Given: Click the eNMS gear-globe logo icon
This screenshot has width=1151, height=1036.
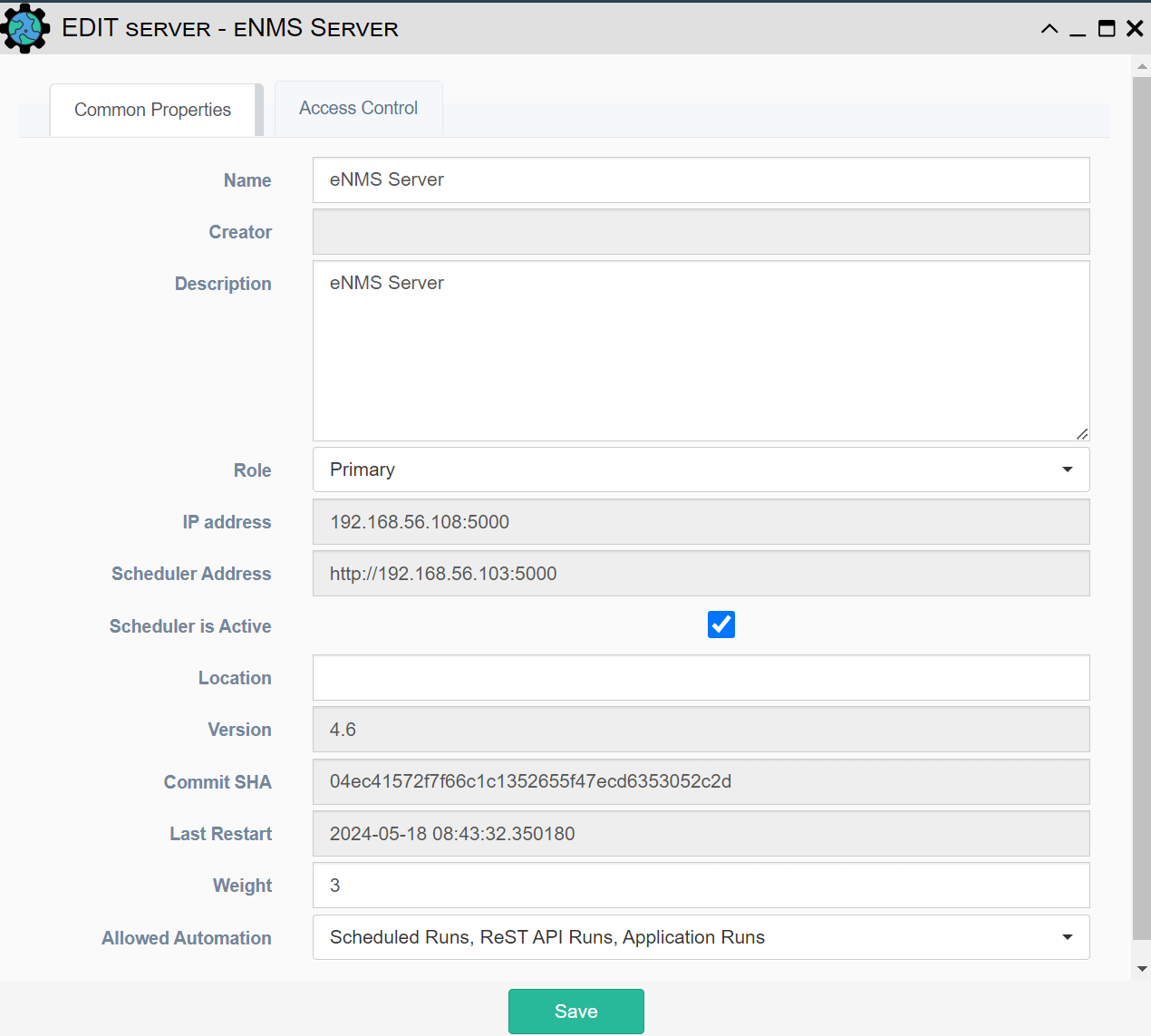Looking at the screenshot, I should click(25, 28).
